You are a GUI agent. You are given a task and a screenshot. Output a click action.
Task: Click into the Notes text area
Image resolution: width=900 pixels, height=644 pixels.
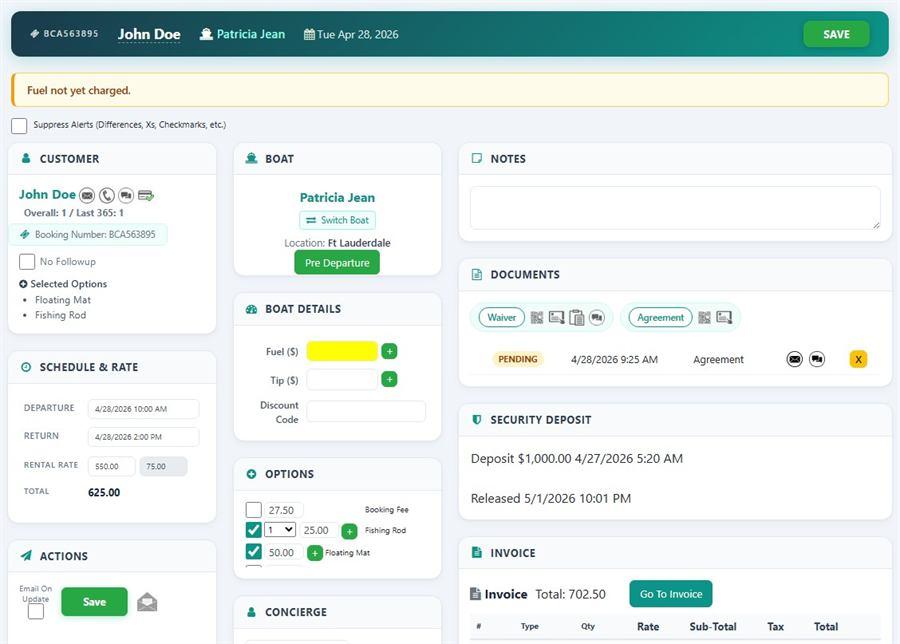point(675,208)
